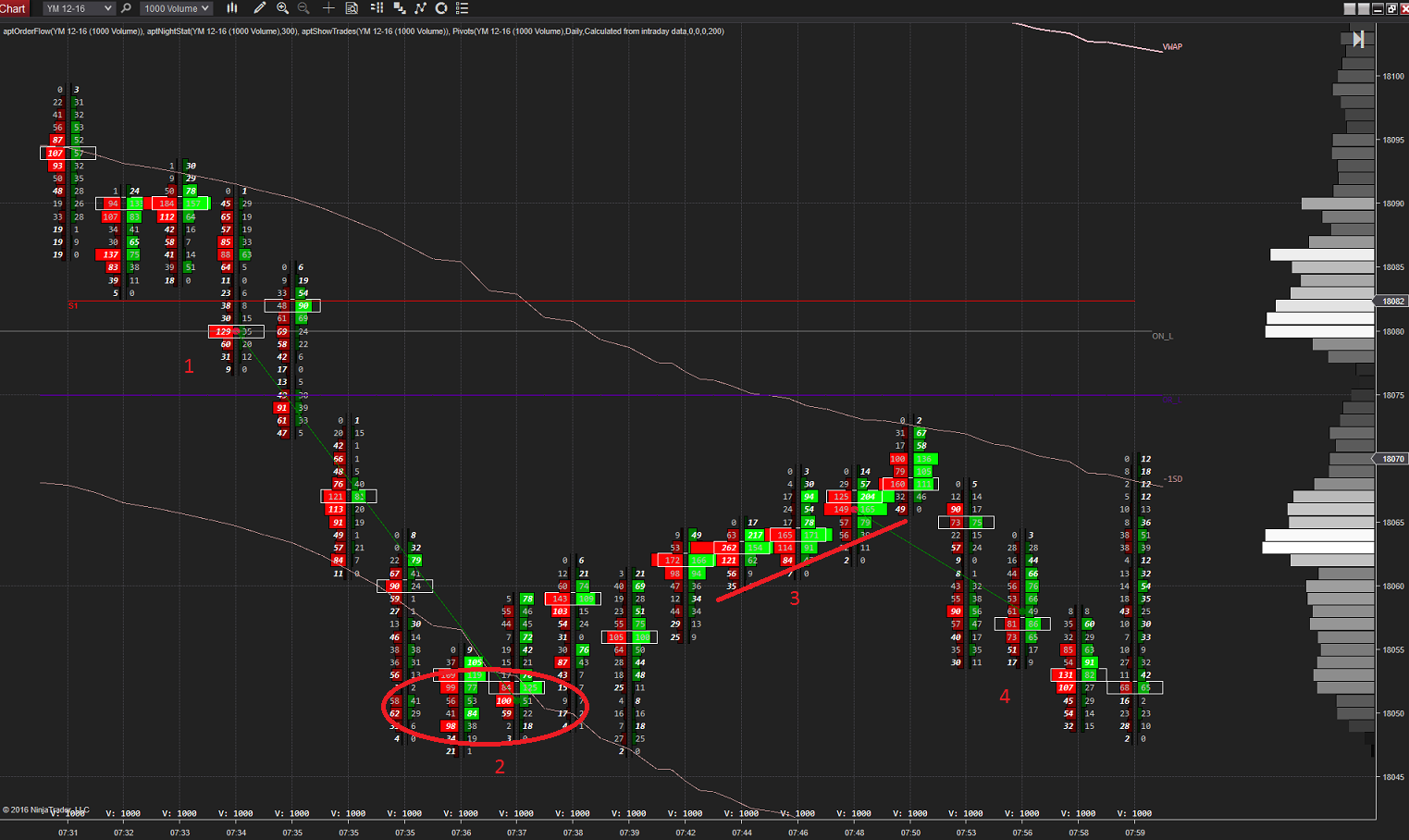
Task: Click the 18095 price axis label
Action: (1393, 140)
